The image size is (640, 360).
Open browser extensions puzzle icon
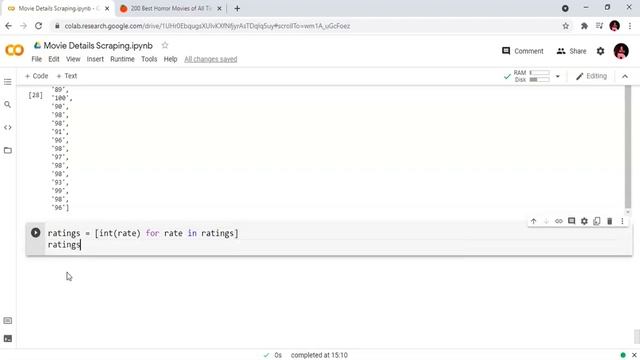click(x=584, y=26)
